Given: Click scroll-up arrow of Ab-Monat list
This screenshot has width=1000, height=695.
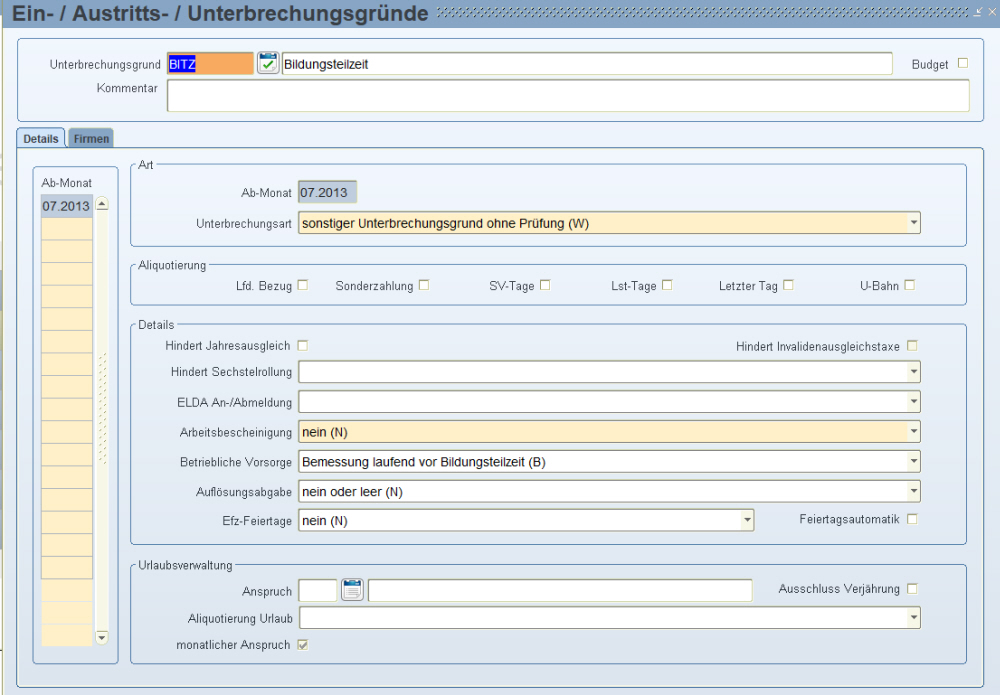Looking at the screenshot, I should click(102, 205).
